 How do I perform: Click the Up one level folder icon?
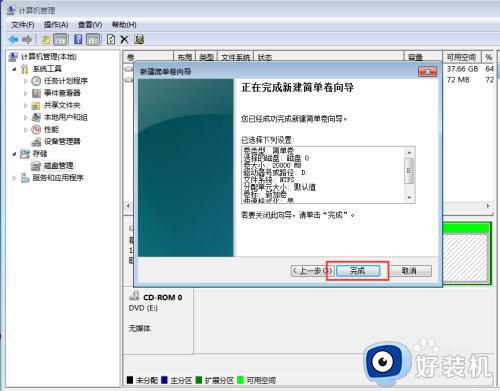pos(45,40)
